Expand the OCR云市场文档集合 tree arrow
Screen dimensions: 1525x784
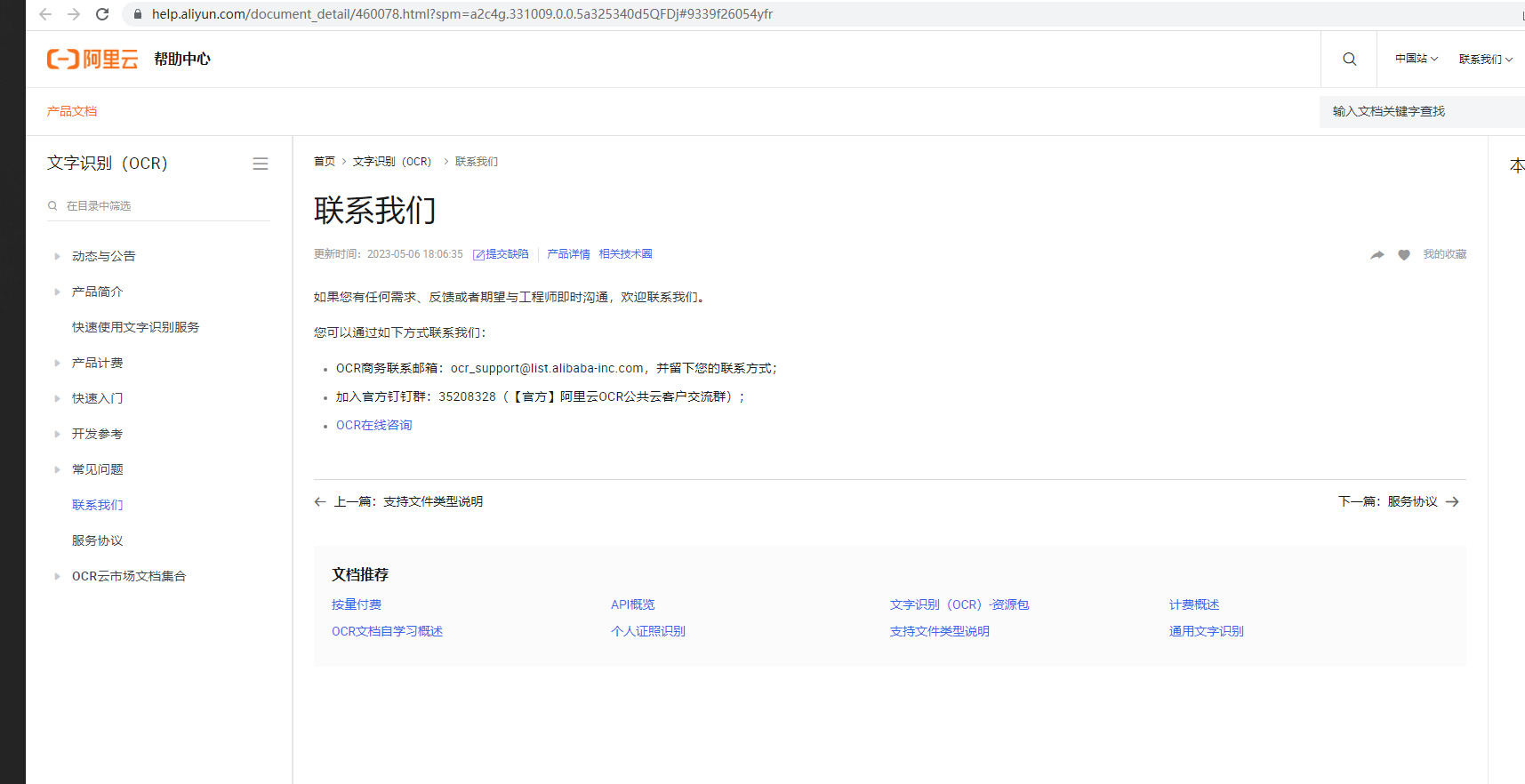tap(57, 576)
